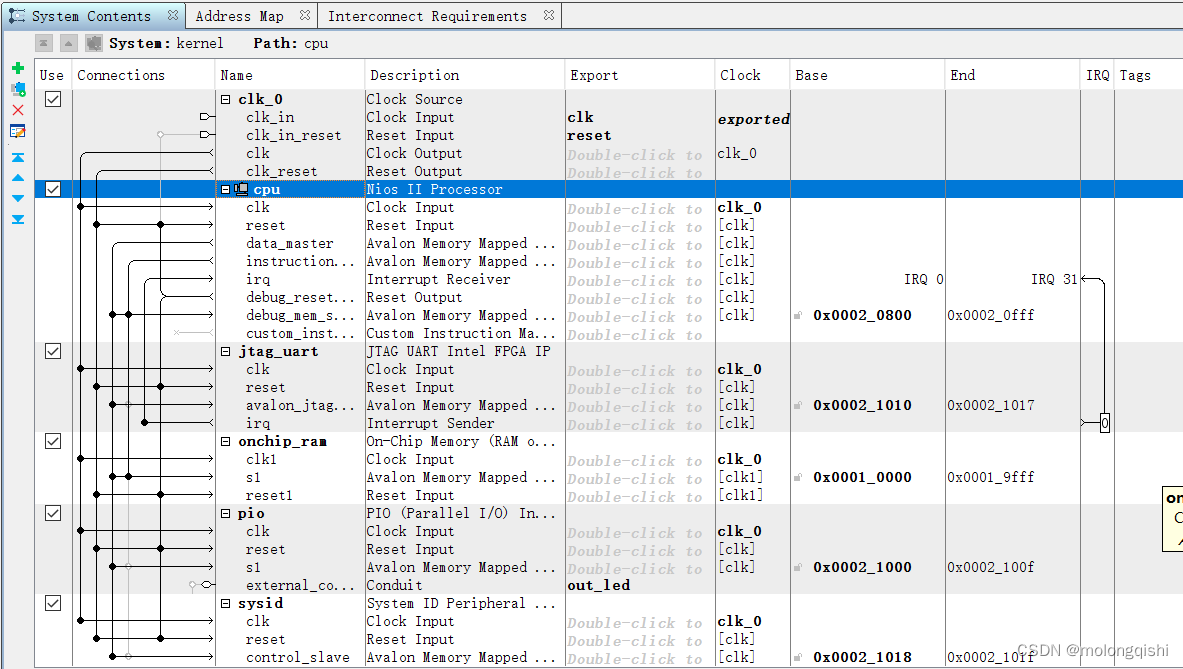
Task: Click lock icon beside base 0x0002_0800
Action: (x=798, y=315)
